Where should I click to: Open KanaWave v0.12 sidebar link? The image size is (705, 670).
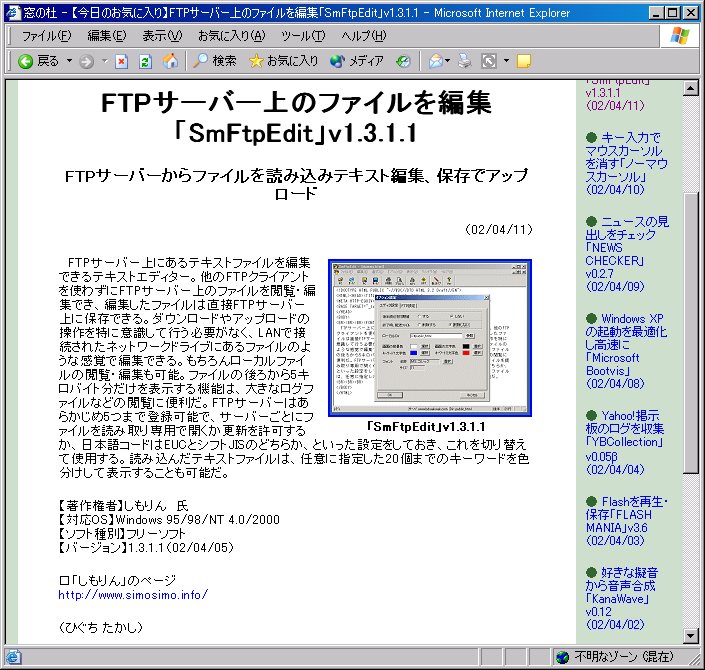621,599
